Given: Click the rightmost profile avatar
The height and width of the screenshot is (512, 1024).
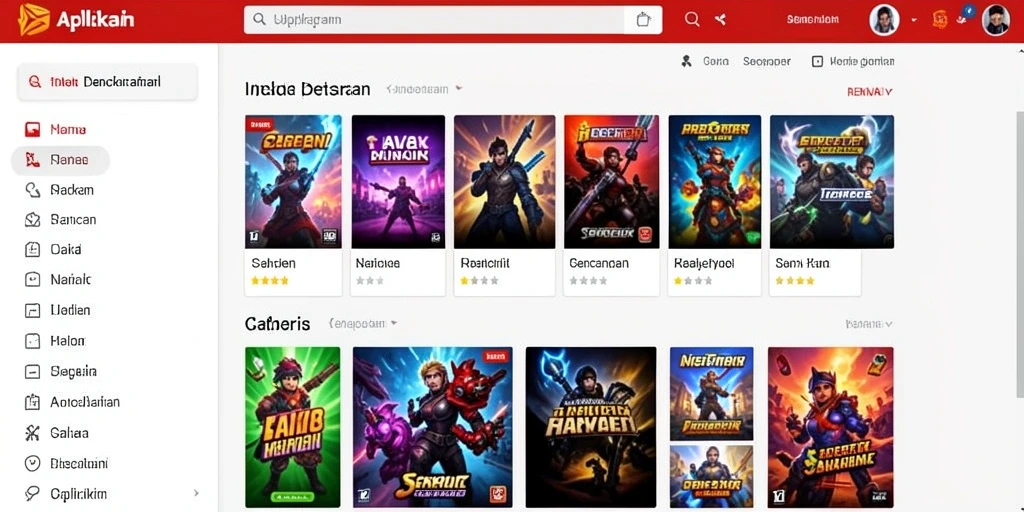Looking at the screenshot, I should (x=996, y=20).
